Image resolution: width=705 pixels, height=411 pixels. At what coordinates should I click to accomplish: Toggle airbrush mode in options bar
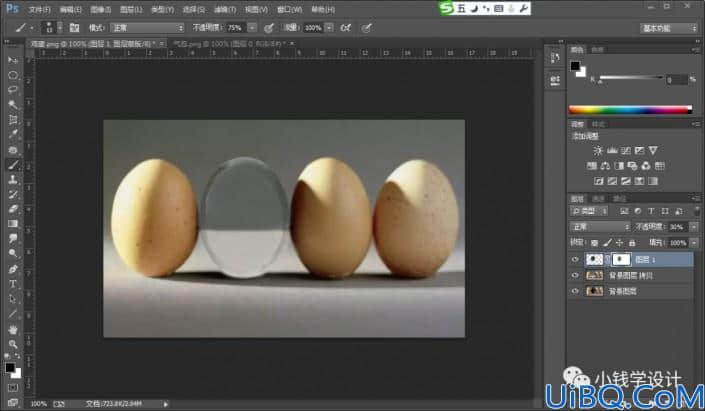point(346,28)
